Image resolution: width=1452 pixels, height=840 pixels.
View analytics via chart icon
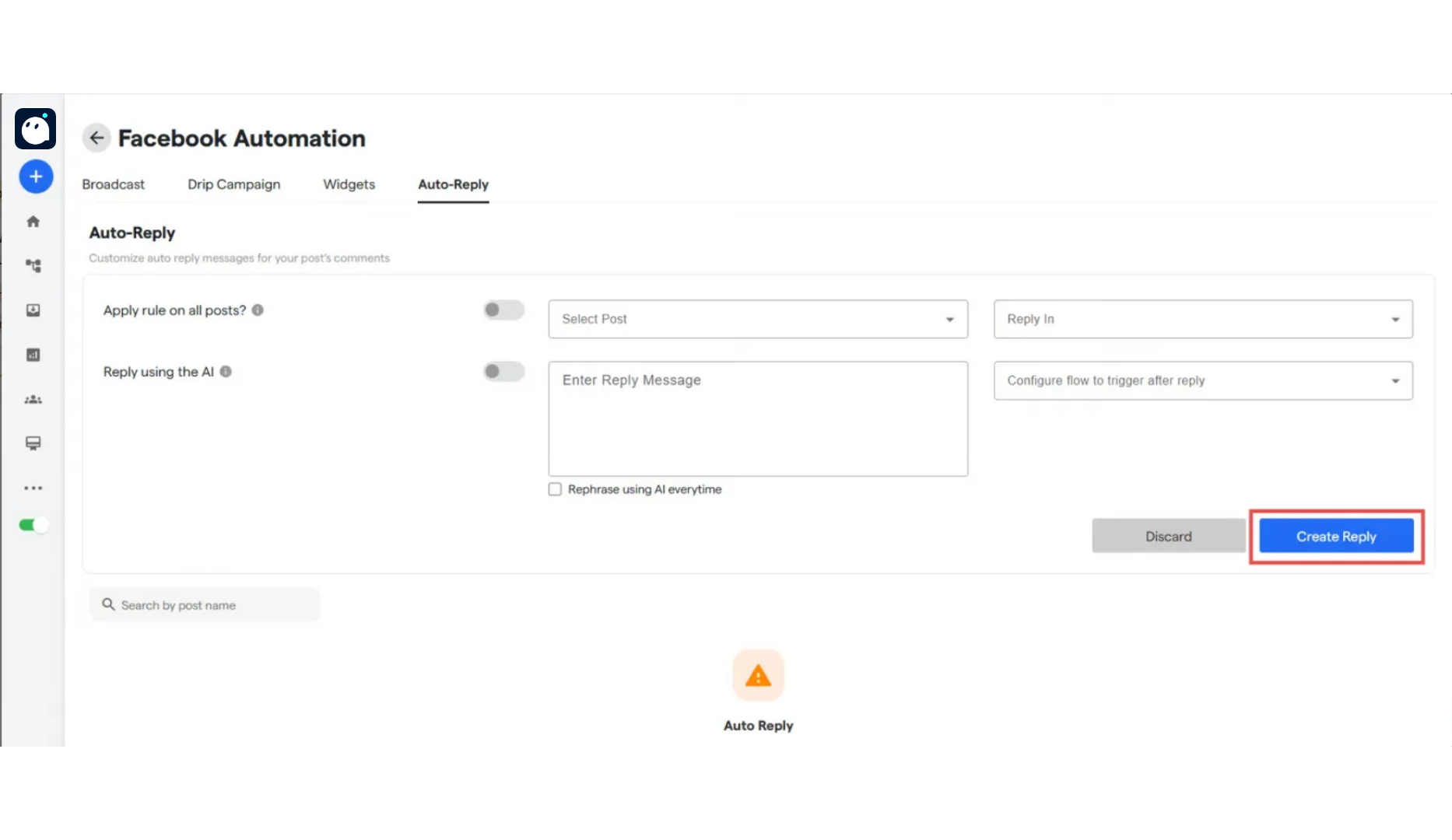point(33,355)
